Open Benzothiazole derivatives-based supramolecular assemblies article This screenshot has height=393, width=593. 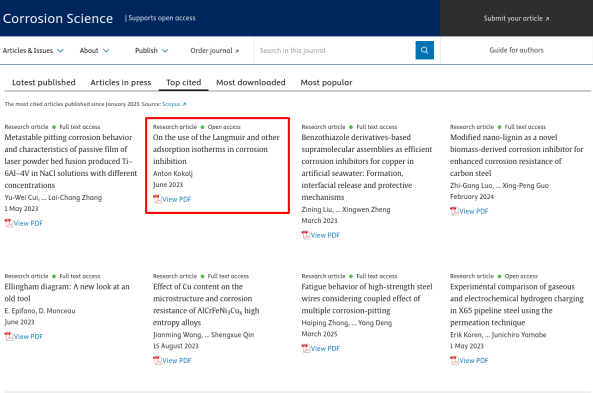pos(366,167)
